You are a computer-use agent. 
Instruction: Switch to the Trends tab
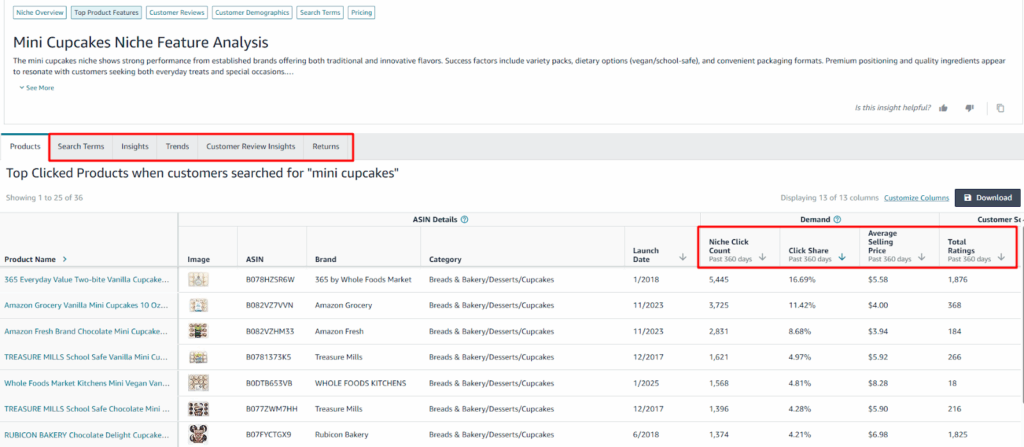pos(177,146)
